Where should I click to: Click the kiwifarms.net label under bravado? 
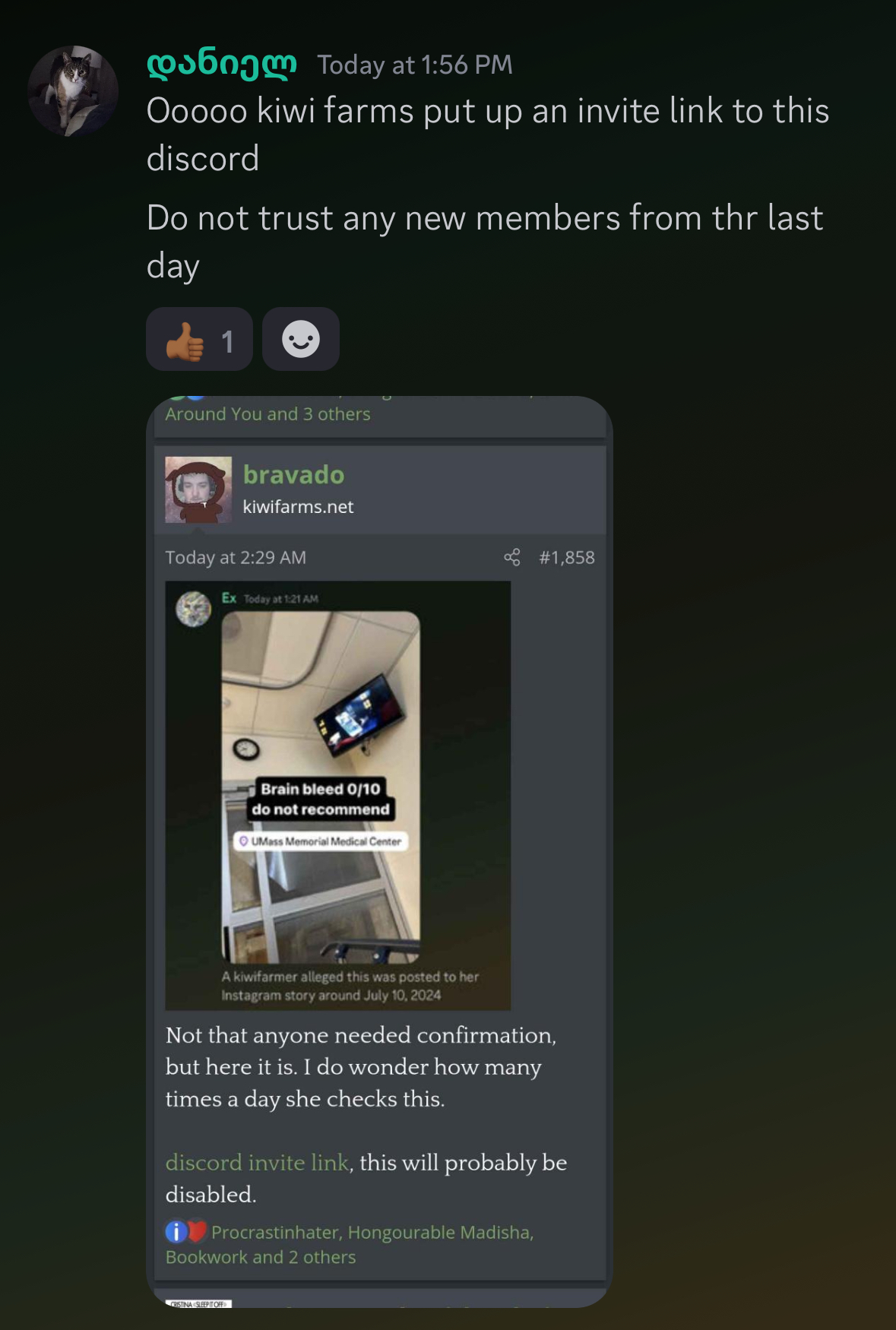point(298,507)
